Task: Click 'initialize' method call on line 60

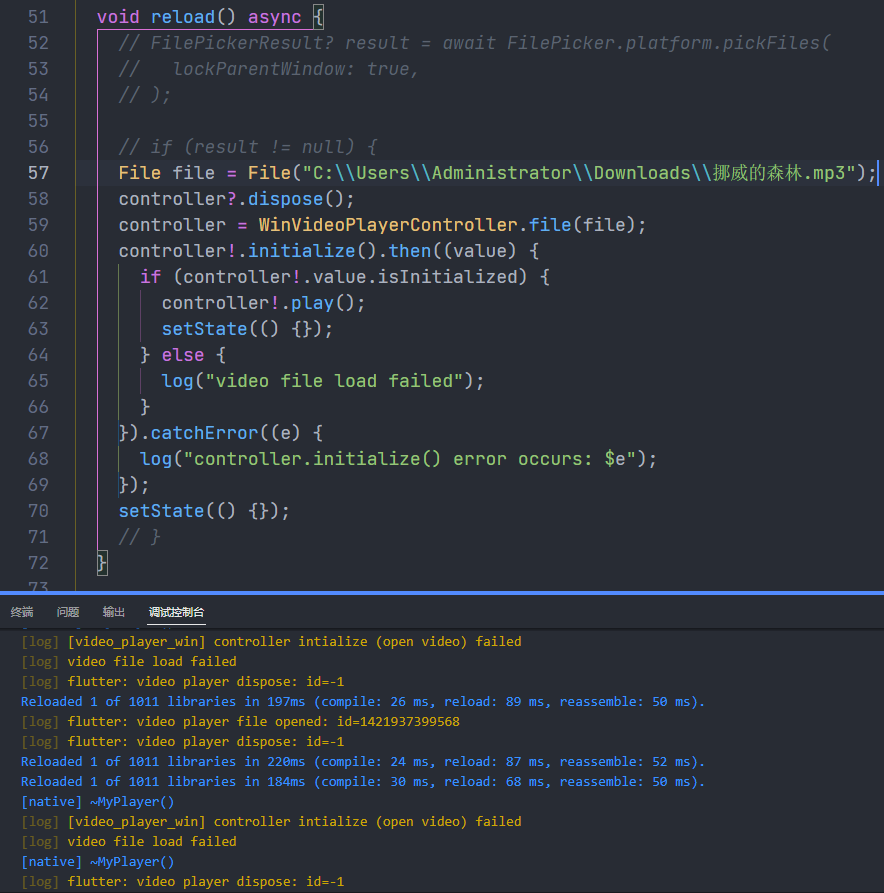Action: pyautogui.click(x=301, y=251)
